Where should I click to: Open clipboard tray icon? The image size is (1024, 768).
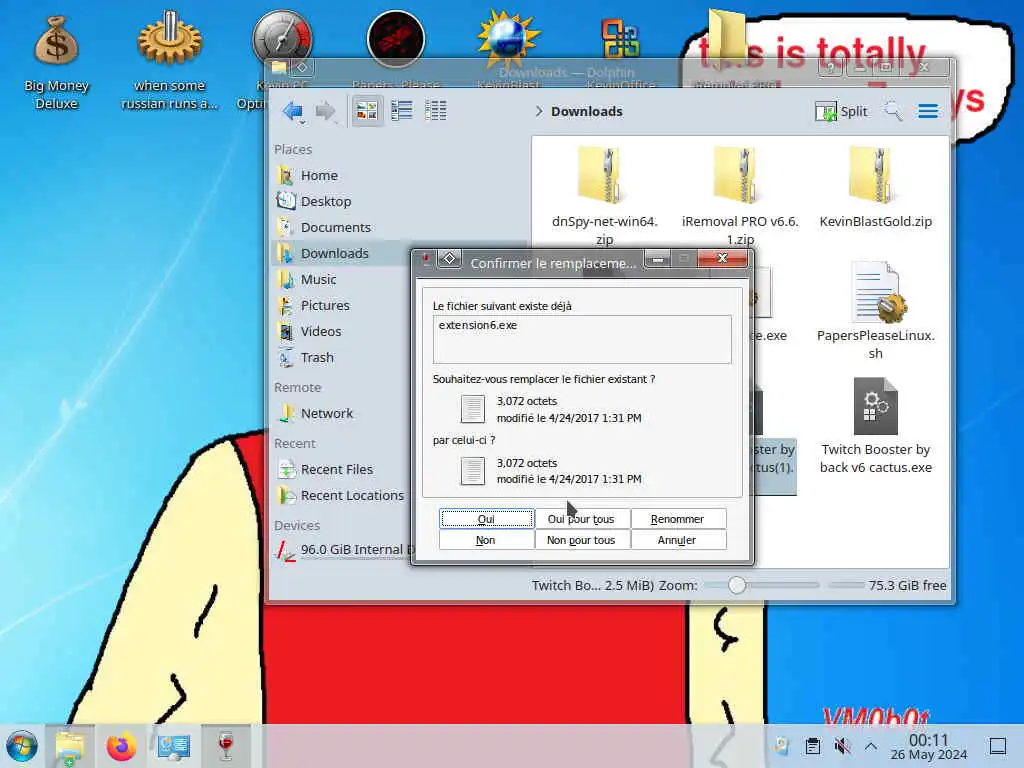812,746
